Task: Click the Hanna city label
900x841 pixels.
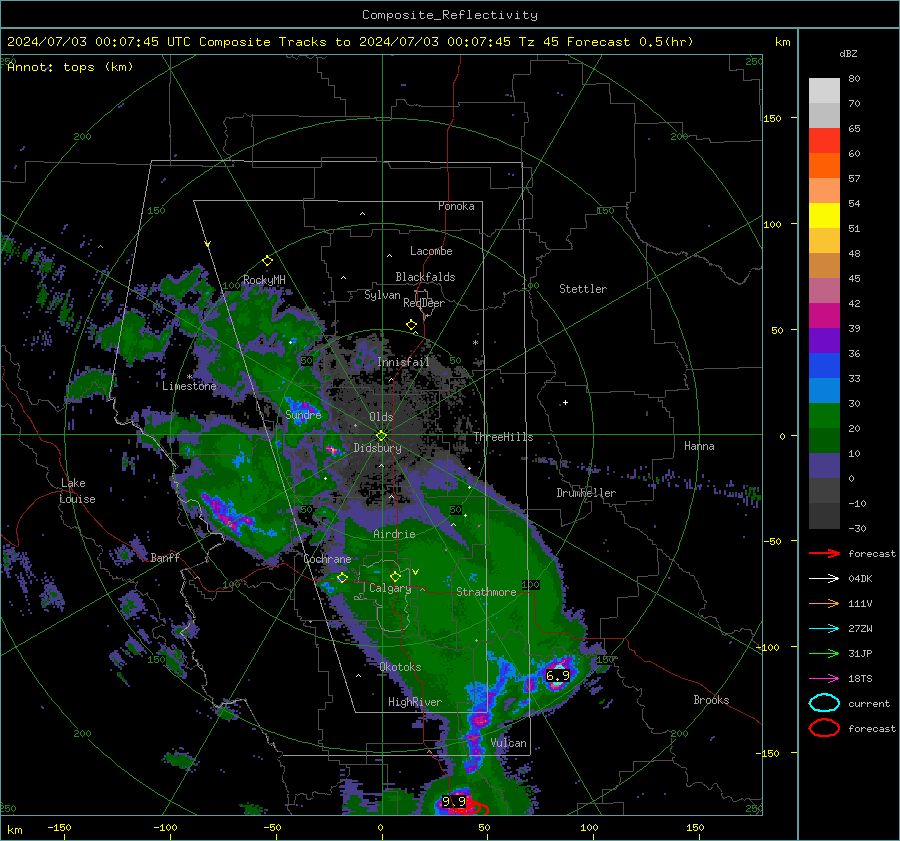Action: coord(699,446)
